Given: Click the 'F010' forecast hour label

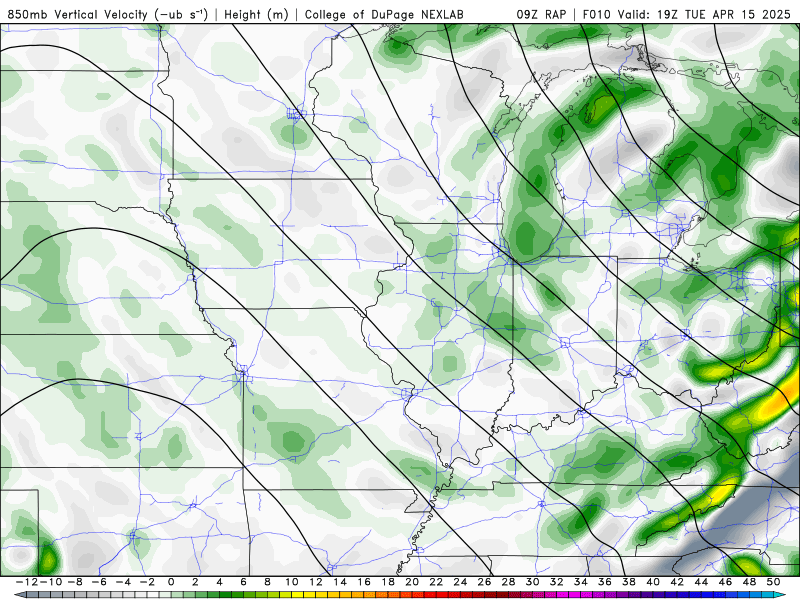Looking at the screenshot, I should pos(597,14).
